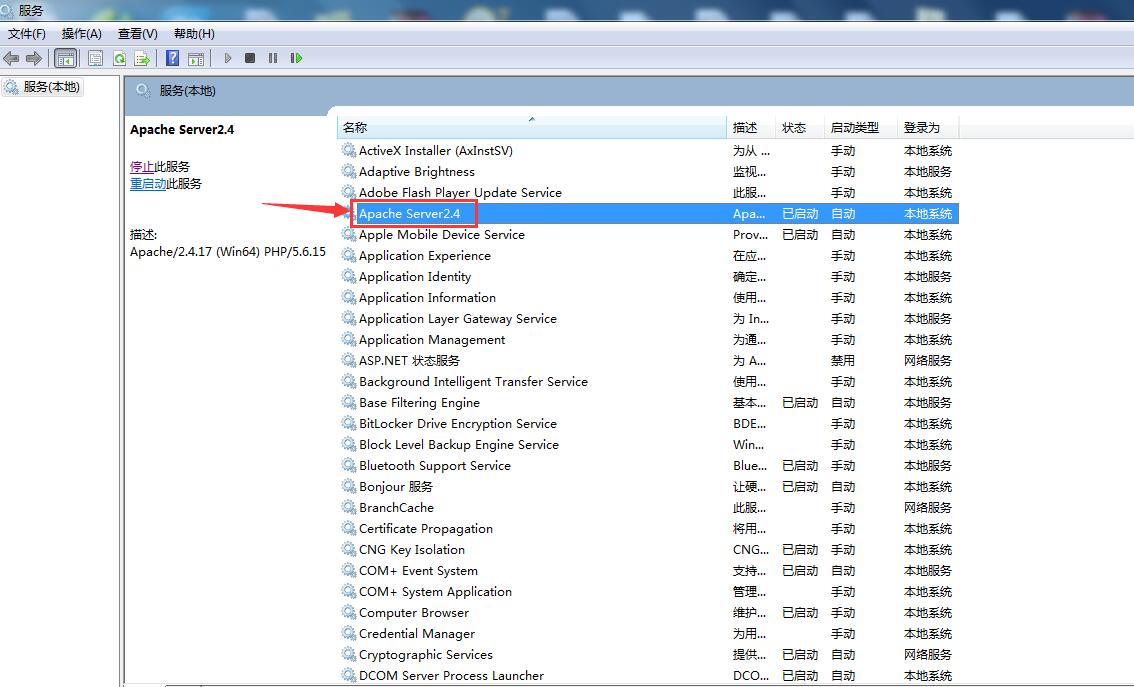Sort by the 描述 column header

tap(751, 127)
